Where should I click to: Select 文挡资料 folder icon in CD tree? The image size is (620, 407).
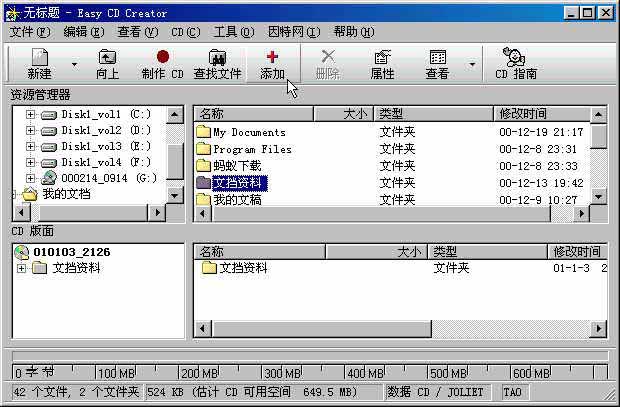pyautogui.click(x=39, y=268)
